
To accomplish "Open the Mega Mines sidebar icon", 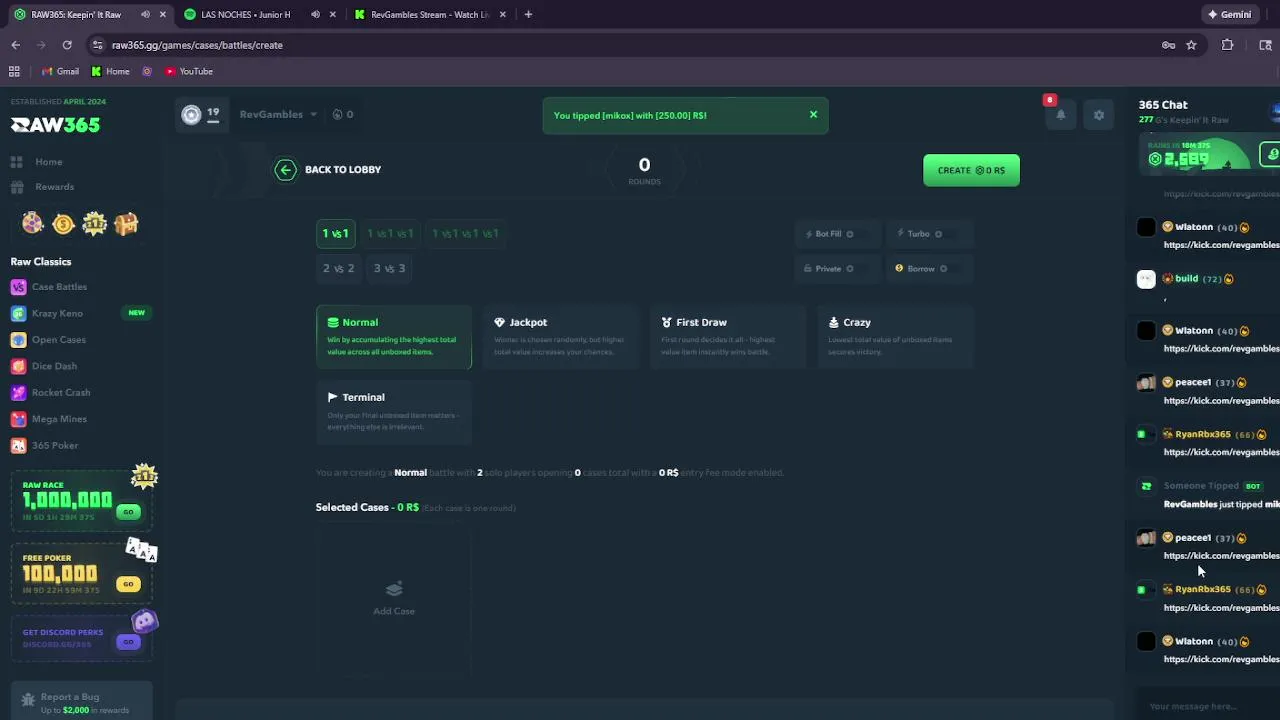I will [18, 419].
